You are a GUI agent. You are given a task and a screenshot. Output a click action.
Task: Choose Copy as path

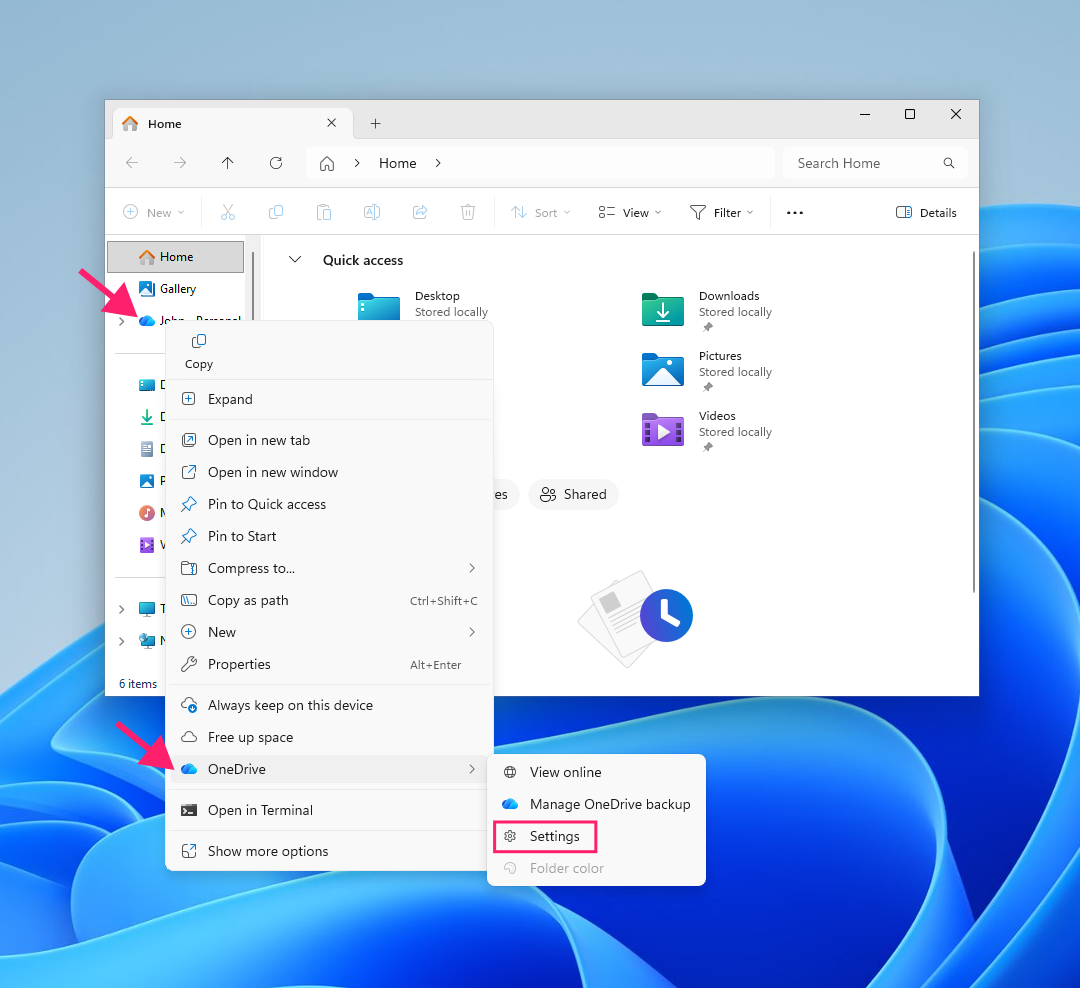pos(329,601)
